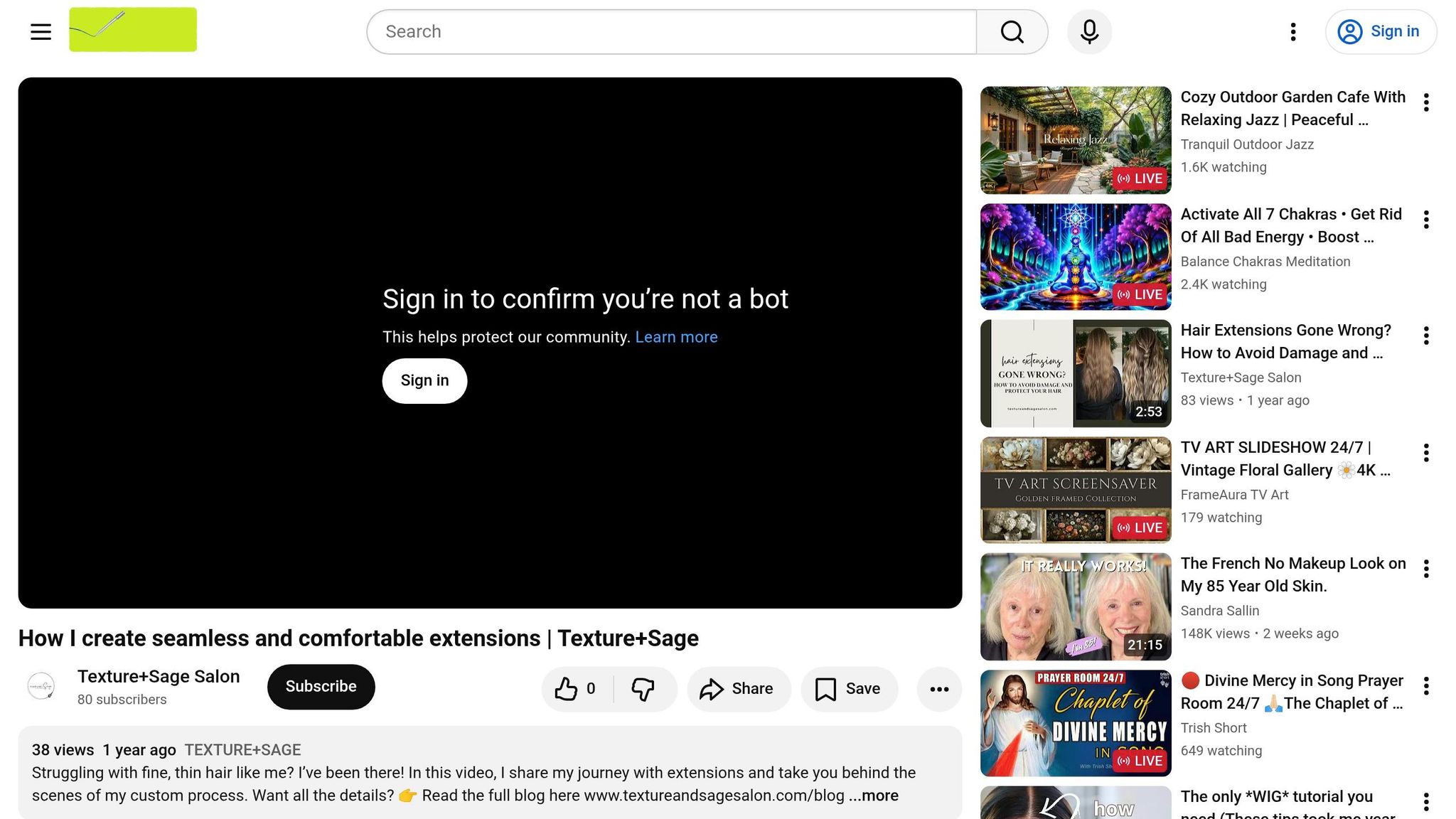Screen dimensions: 1456x819
Task: Click '179 watching' under FrameAura TV Art
Action: coord(1221,518)
